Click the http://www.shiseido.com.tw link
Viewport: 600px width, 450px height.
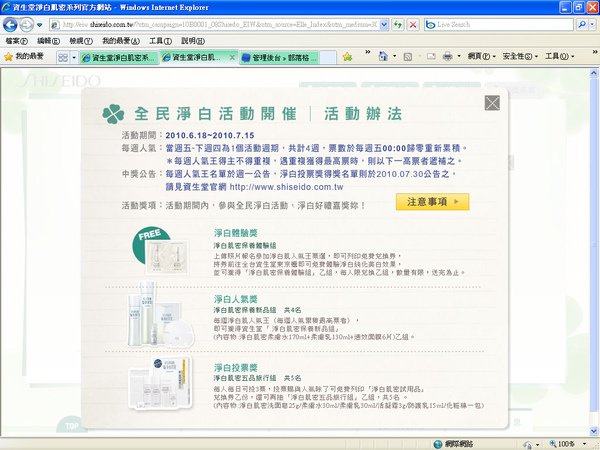(286, 187)
